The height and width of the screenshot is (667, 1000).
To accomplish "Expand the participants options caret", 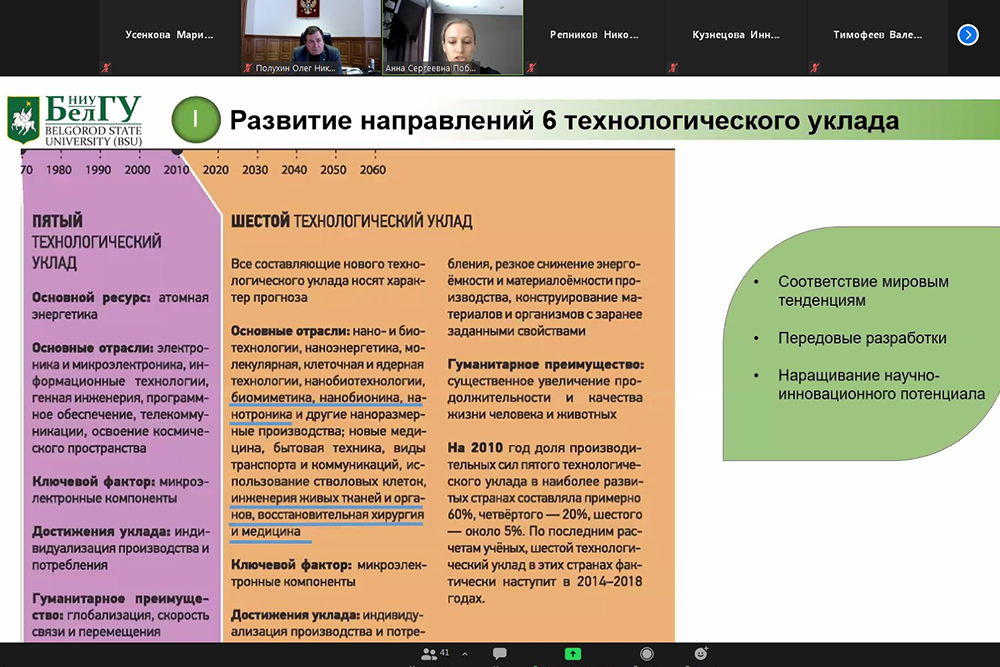I will tap(464, 654).
